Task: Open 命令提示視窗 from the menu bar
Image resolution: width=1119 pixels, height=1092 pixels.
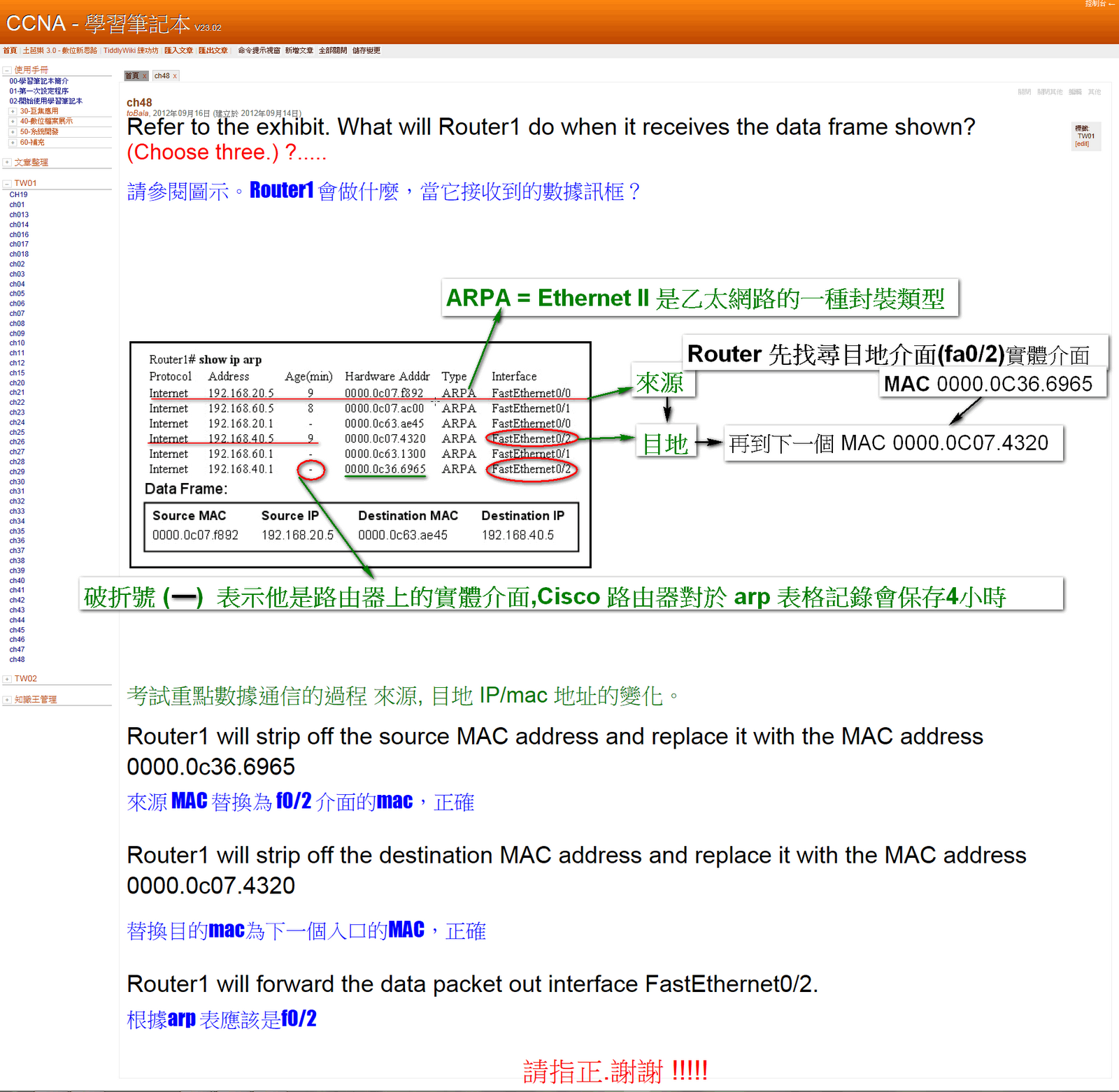Action: coord(259,50)
